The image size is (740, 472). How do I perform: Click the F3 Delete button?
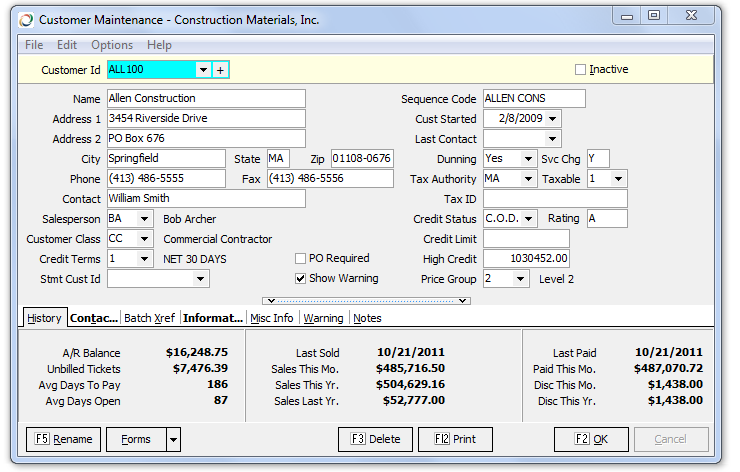376,439
